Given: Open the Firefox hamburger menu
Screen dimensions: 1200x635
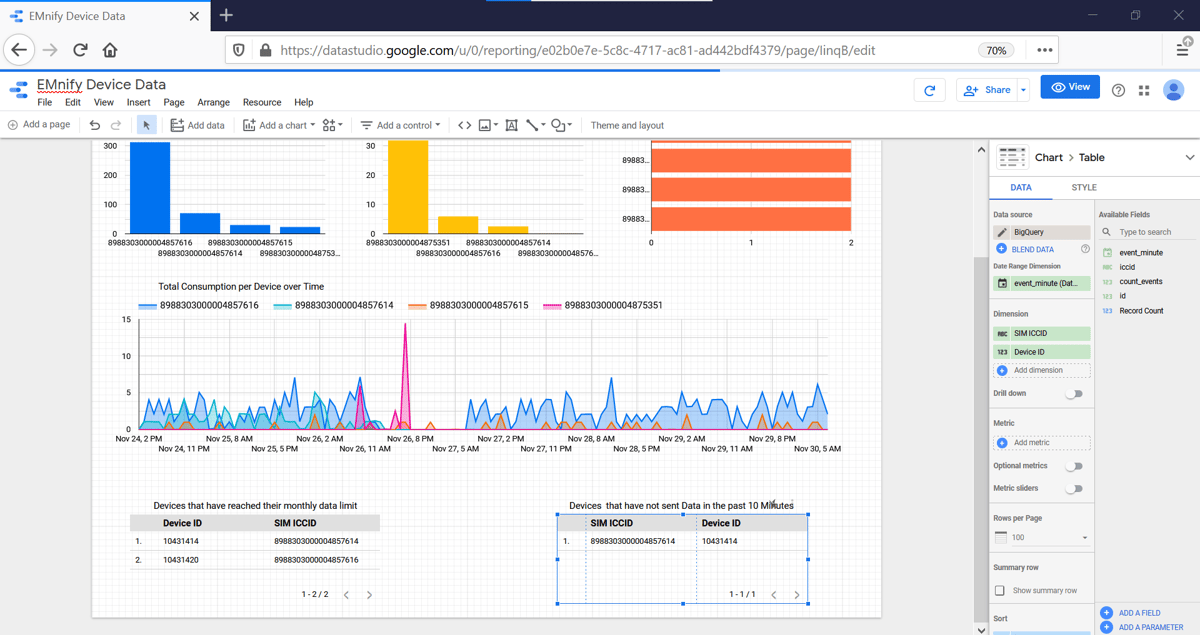Looking at the screenshot, I should tap(1183, 48).
